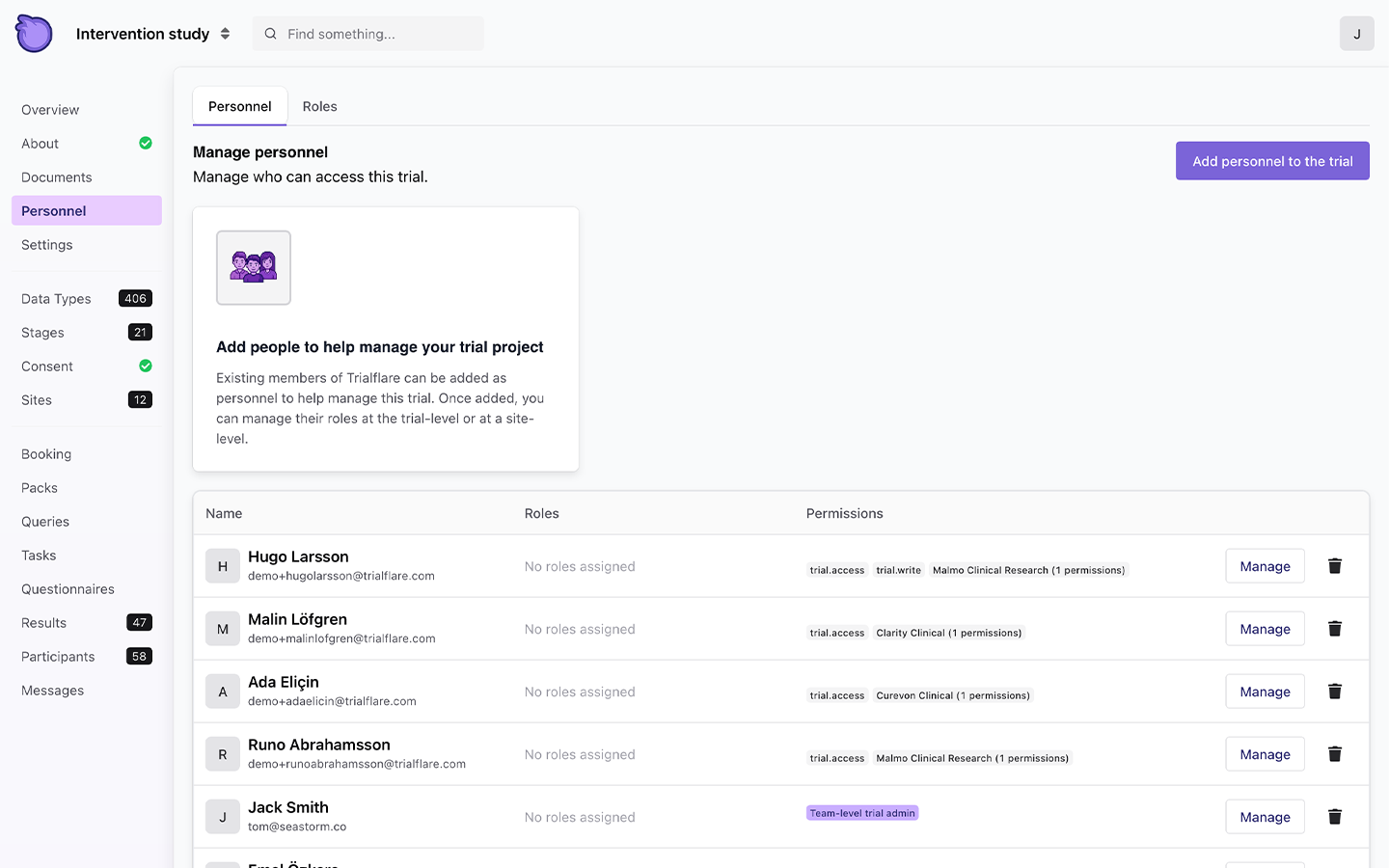Go to Tasks in the sidebar
Viewport: 1389px width, 868px height.
(x=87, y=556)
